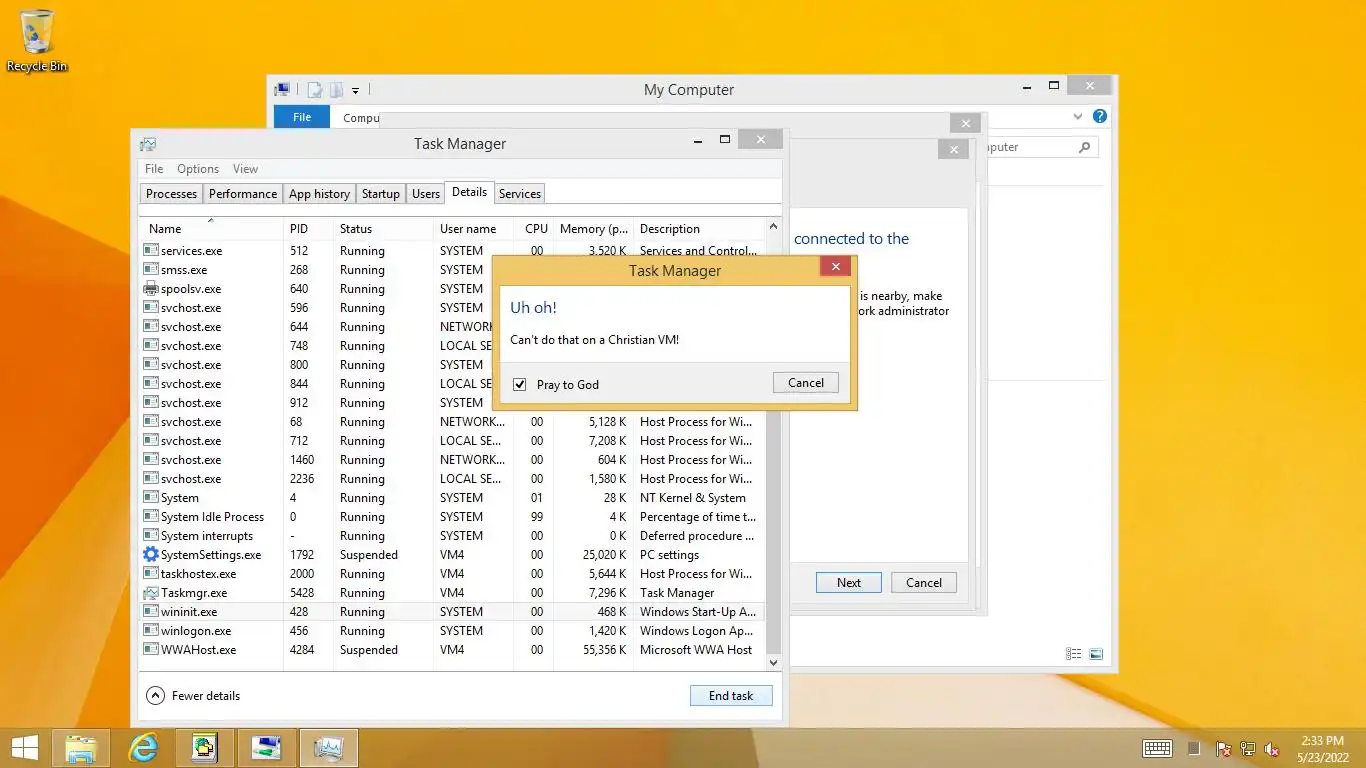This screenshot has width=1366, height=768.
Task: Click the Task Manager taskbar icon
Action: click(x=329, y=748)
